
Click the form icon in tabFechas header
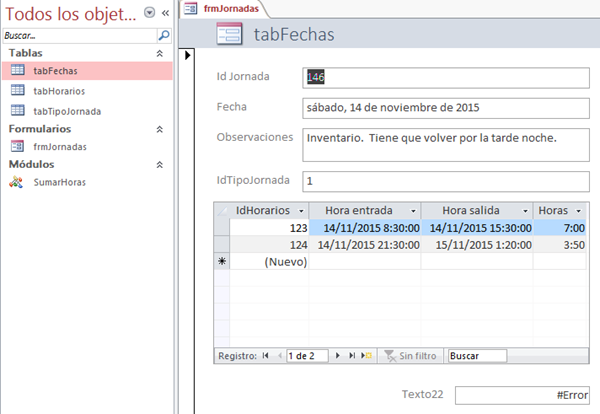(x=229, y=34)
